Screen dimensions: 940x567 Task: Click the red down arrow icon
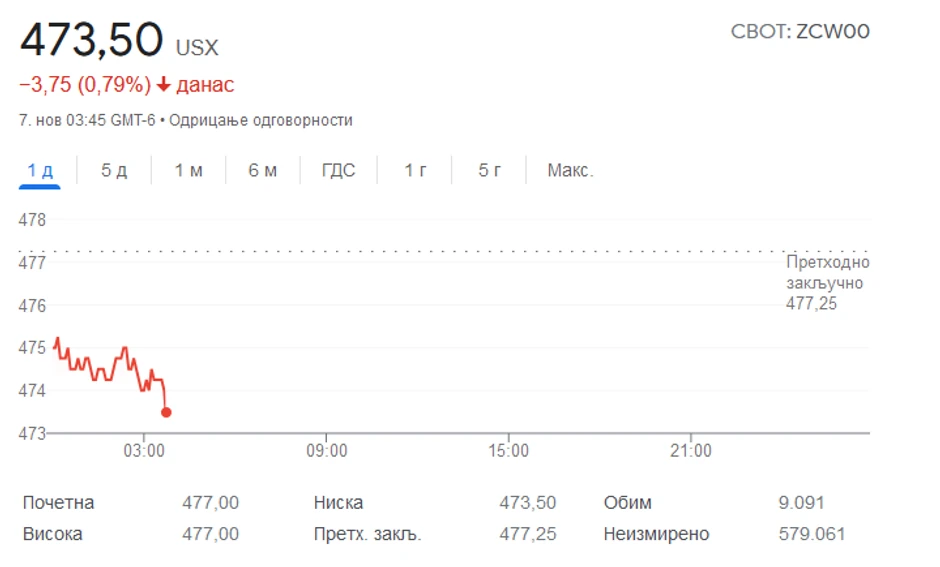[164, 85]
